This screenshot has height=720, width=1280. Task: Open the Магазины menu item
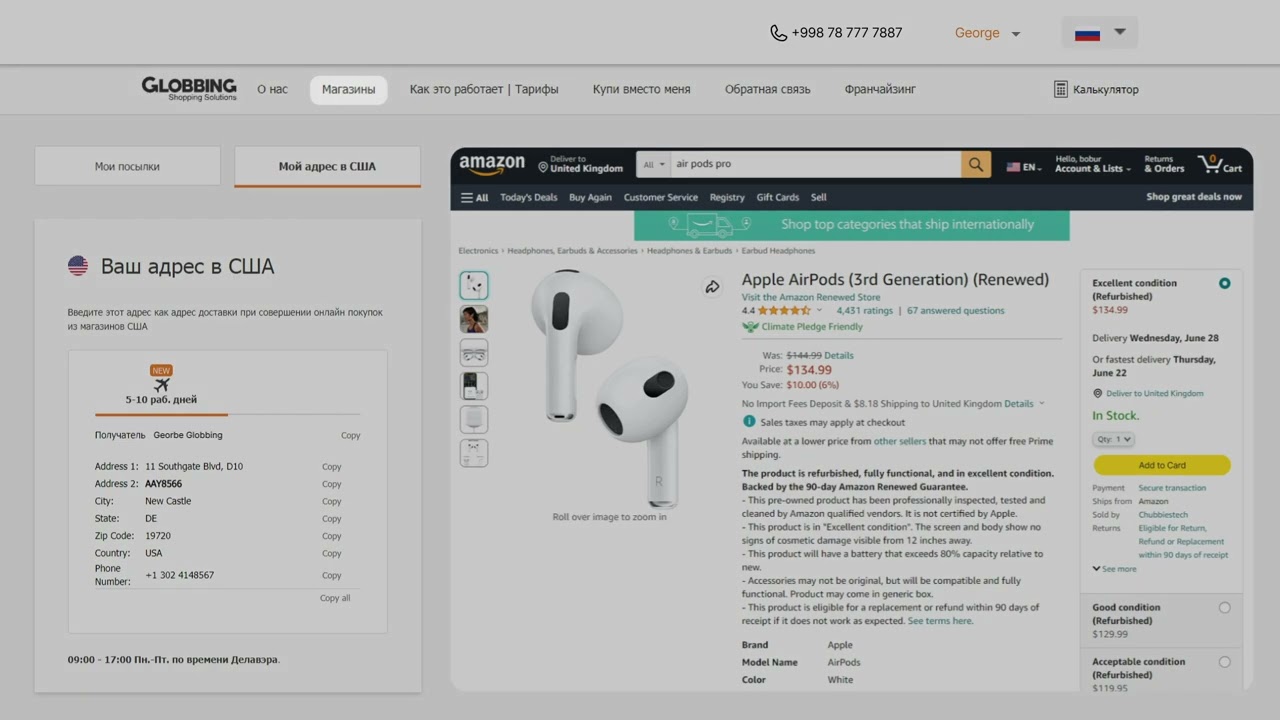[x=348, y=89]
